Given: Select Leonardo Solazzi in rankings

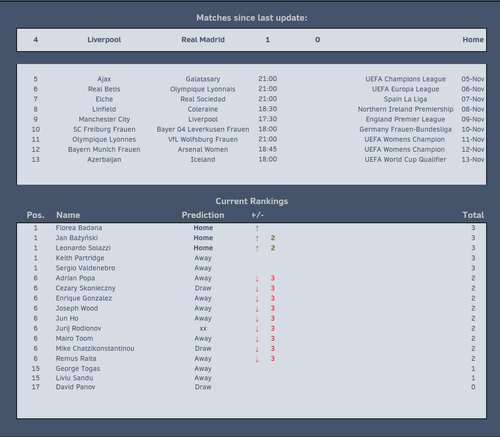Looking at the screenshot, I should (x=83, y=248).
